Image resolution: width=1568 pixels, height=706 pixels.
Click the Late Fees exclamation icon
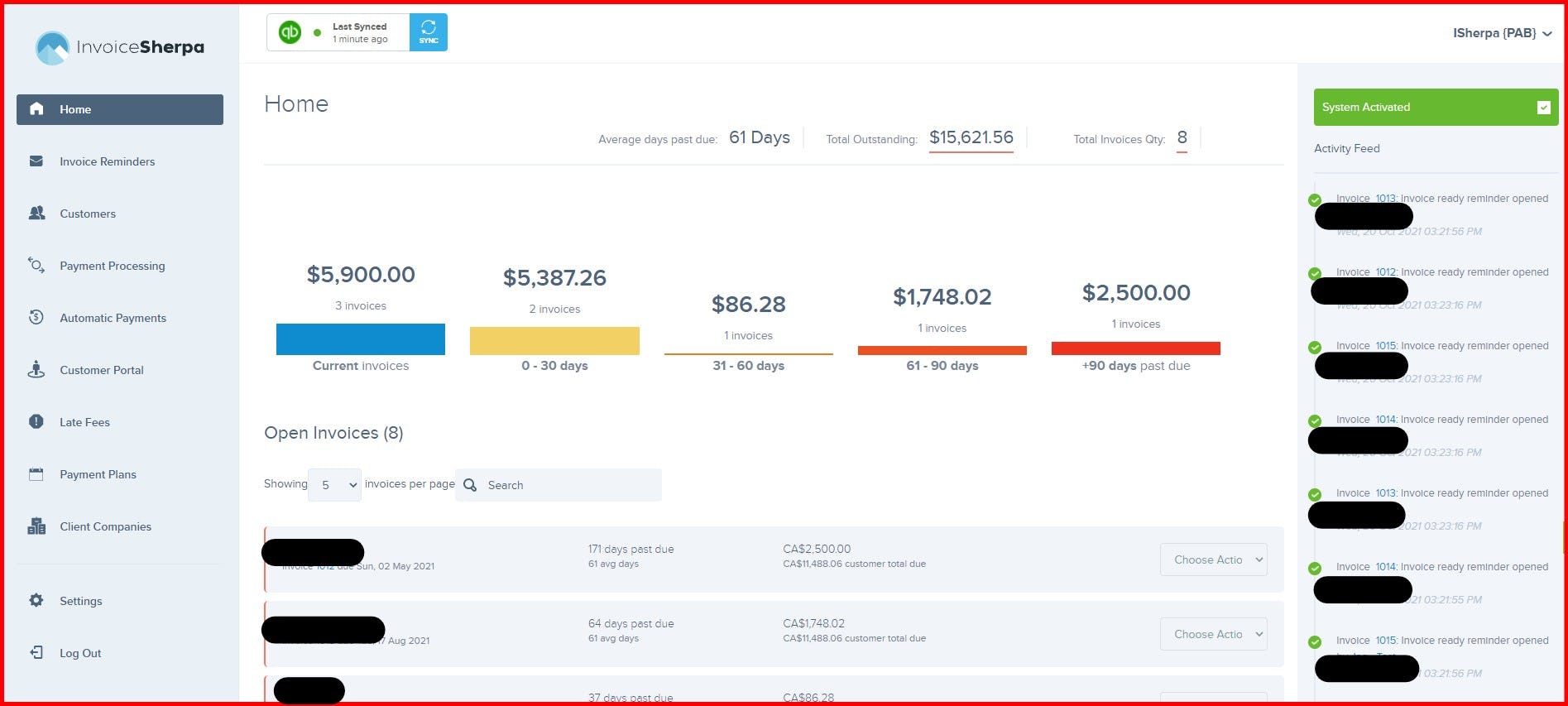pyautogui.click(x=36, y=422)
